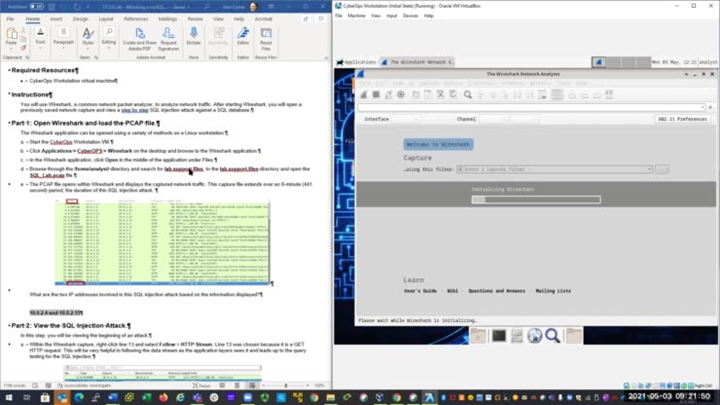Click the magnifier search icon in VM dock
The width and height of the screenshot is (720, 405).
(x=552, y=336)
